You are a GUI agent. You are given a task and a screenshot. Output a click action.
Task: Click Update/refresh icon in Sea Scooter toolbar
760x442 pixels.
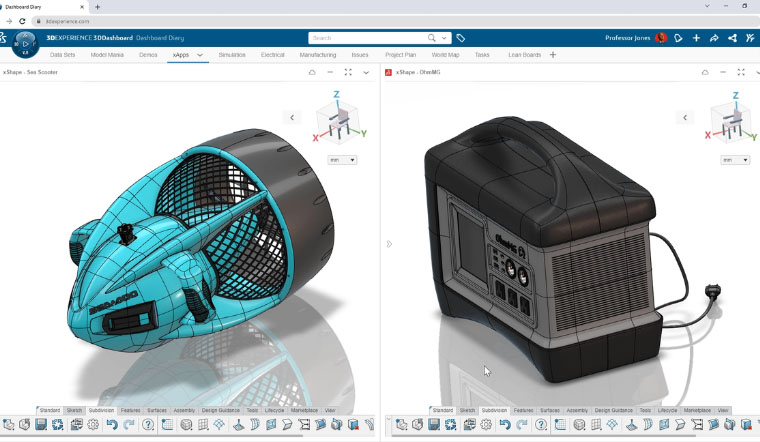point(58,425)
